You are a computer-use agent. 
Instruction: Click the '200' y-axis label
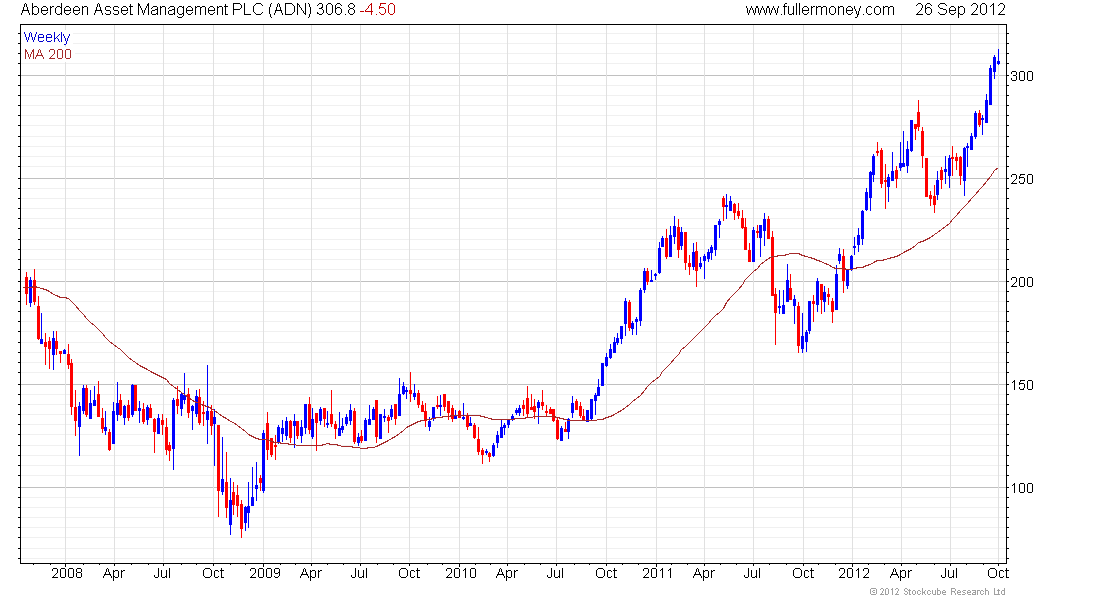pyautogui.click(x=1021, y=282)
